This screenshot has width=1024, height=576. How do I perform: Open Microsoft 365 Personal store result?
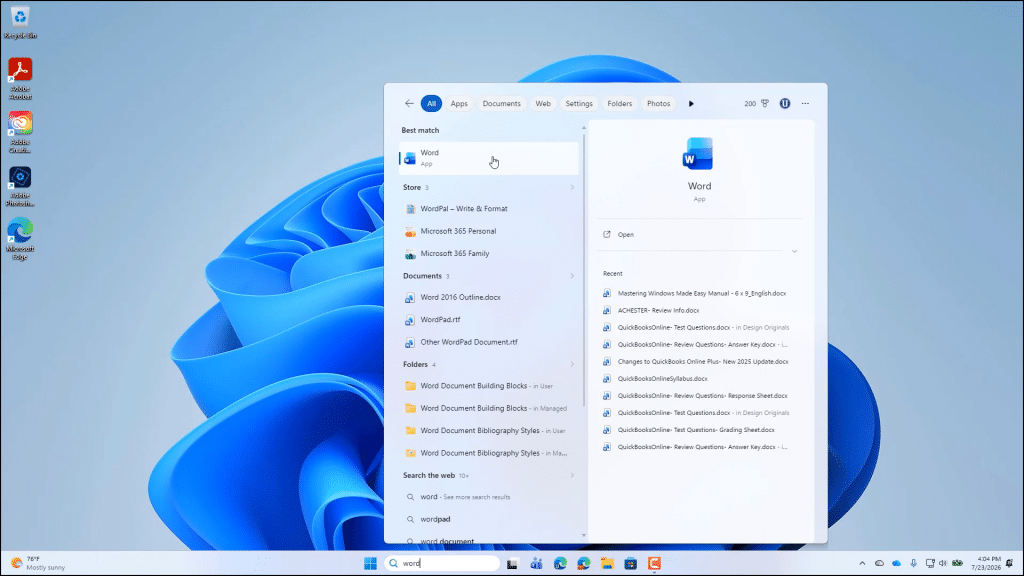[488, 231]
